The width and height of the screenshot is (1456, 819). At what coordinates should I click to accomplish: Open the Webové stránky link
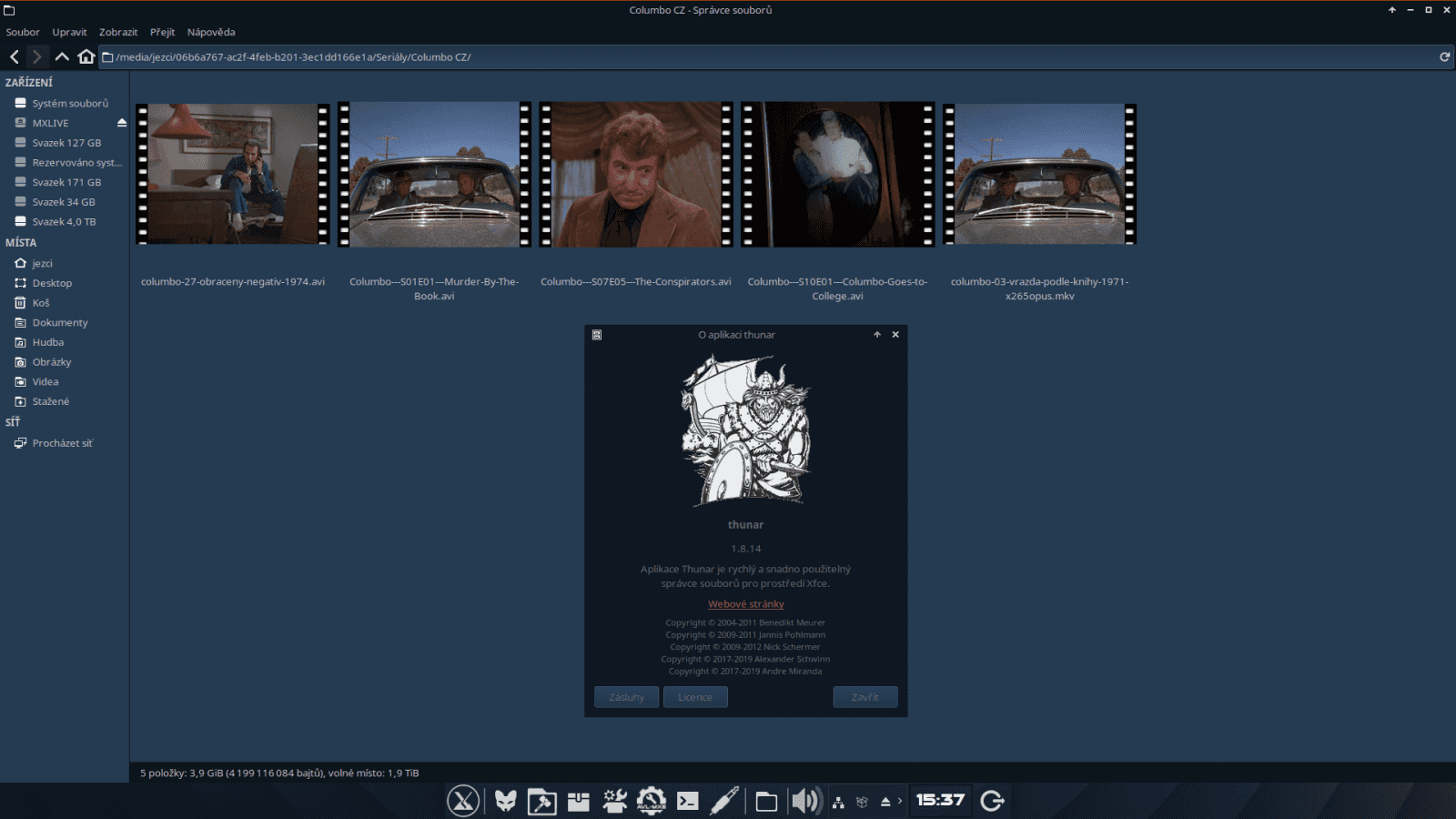(745, 603)
